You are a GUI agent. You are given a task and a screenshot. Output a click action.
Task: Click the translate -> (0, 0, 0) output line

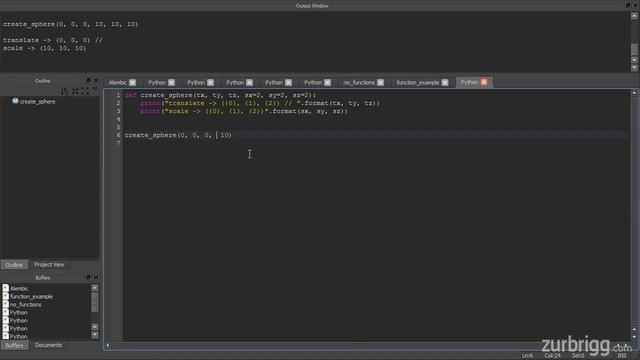point(53,40)
